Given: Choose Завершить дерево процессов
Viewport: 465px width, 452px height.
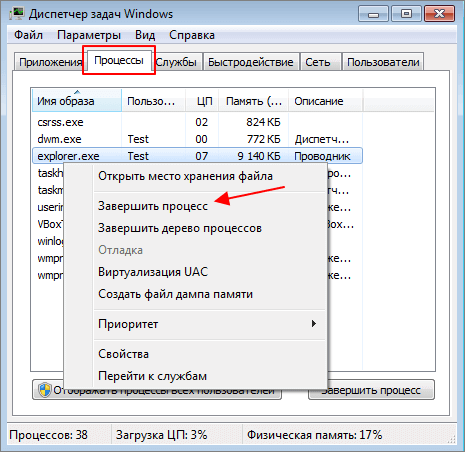Looking at the screenshot, I should (x=209, y=228).
